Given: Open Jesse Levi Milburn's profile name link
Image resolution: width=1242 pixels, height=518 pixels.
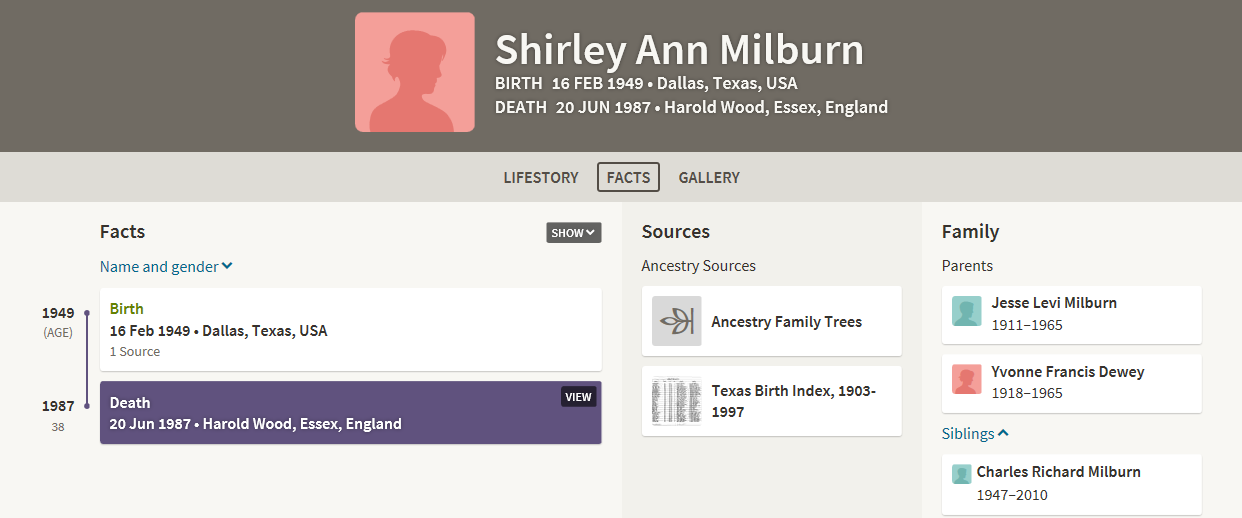Looking at the screenshot, I should [1054, 303].
